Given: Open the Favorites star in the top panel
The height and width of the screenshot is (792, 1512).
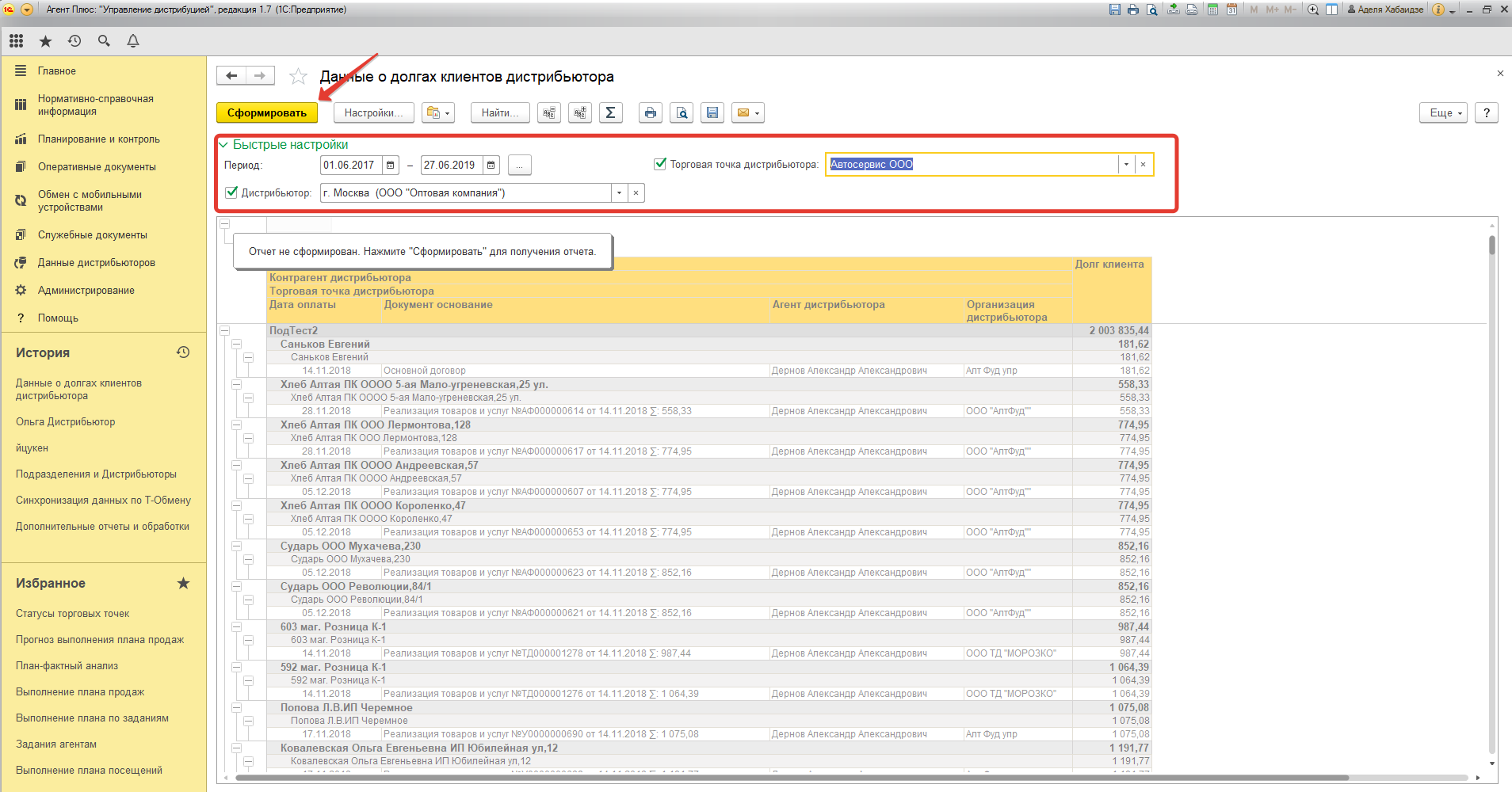Looking at the screenshot, I should point(45,40).
